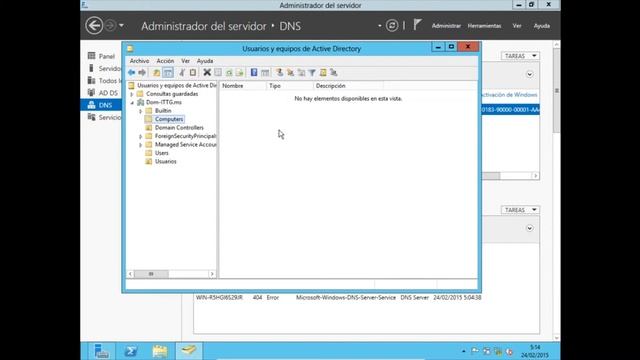
Task: Sort by the Descripción column header
Action: (x=348, y=86)
